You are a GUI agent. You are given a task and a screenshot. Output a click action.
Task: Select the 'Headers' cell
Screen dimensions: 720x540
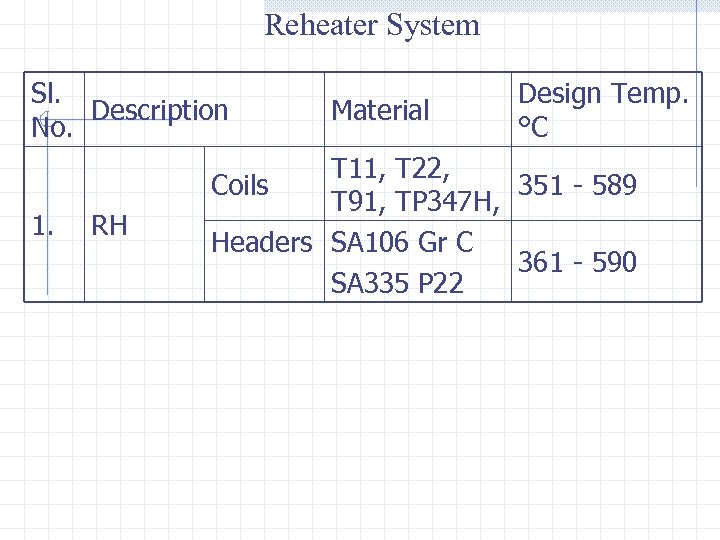[264, 261]
